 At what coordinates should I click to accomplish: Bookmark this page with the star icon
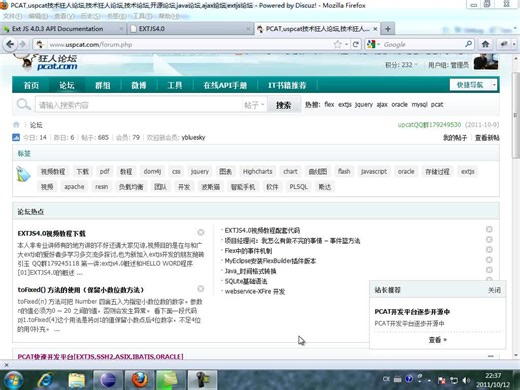click(338, 44)
